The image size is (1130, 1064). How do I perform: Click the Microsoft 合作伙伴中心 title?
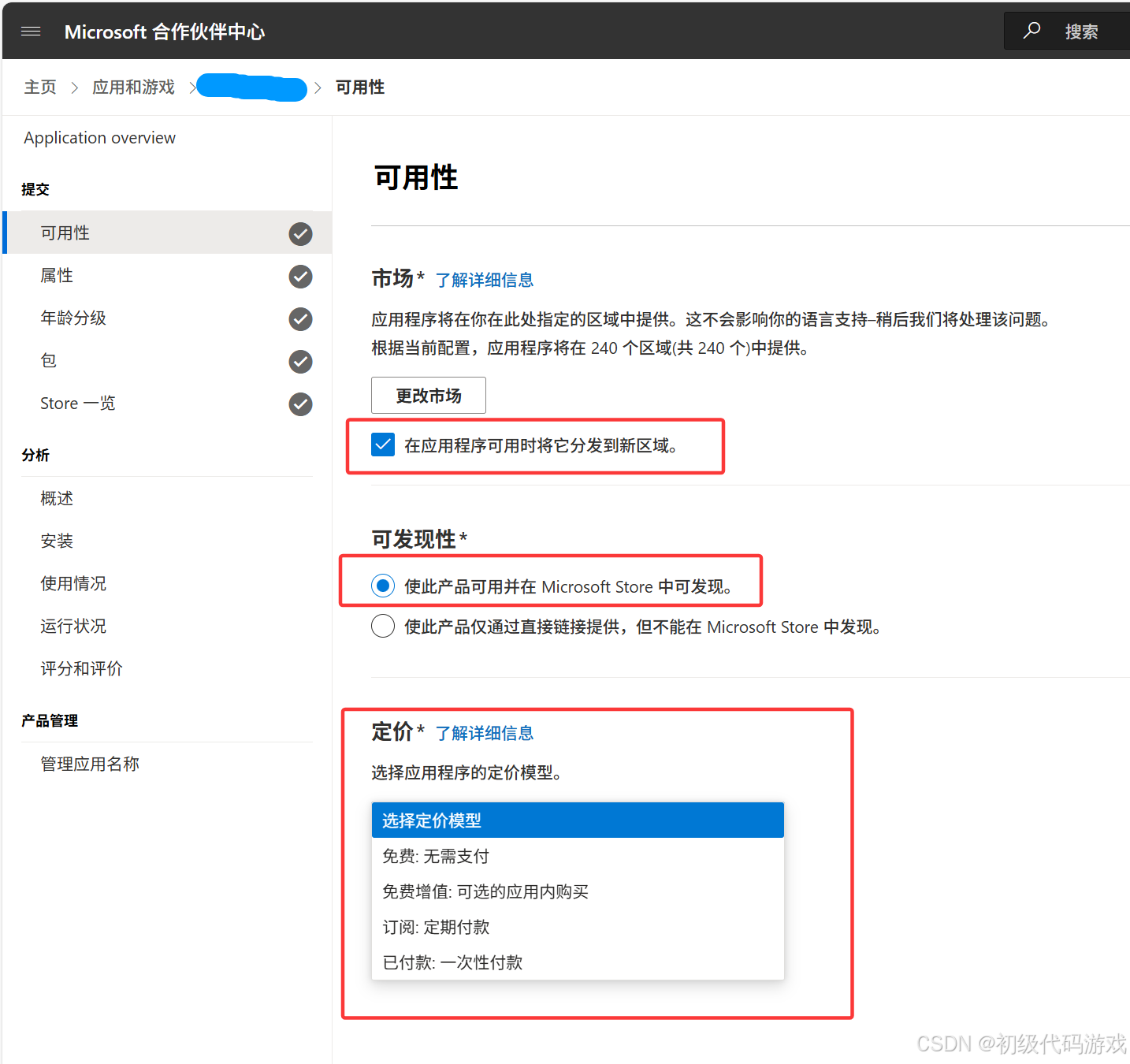click(x=165, y=32)
